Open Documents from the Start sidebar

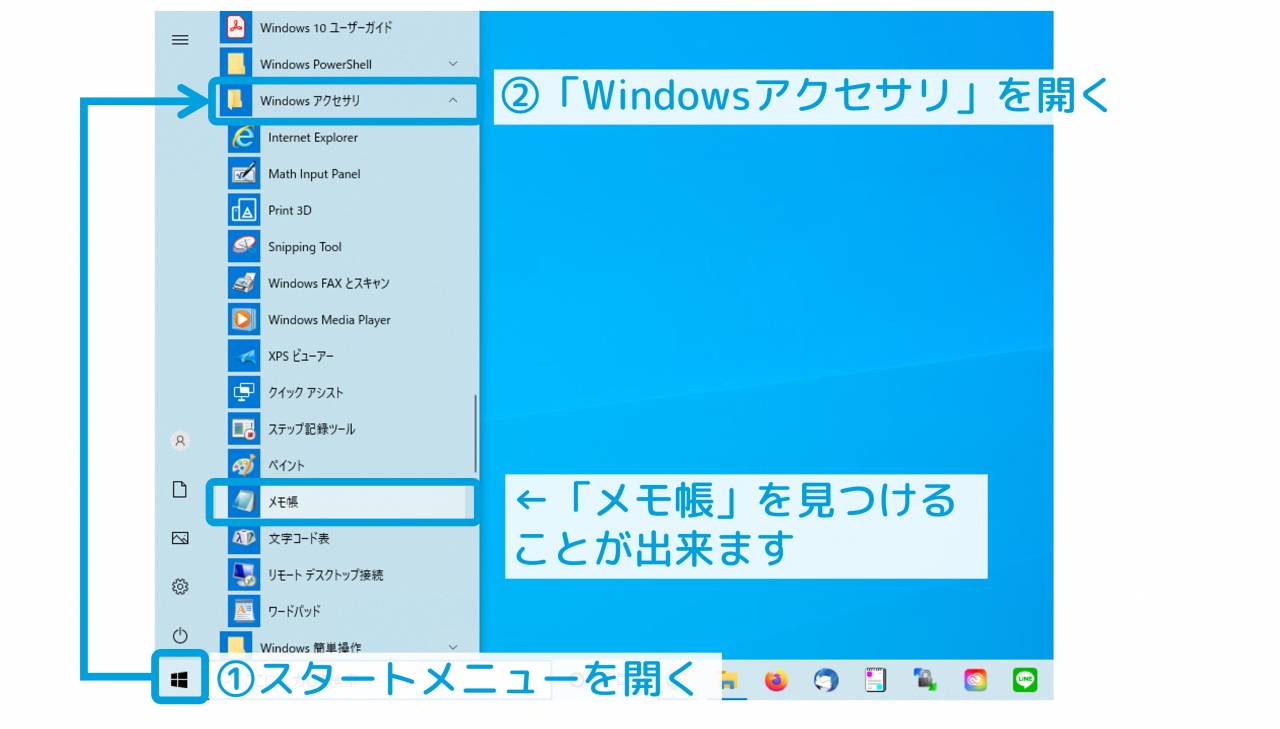pyautogui.click(x=180, y=489)
